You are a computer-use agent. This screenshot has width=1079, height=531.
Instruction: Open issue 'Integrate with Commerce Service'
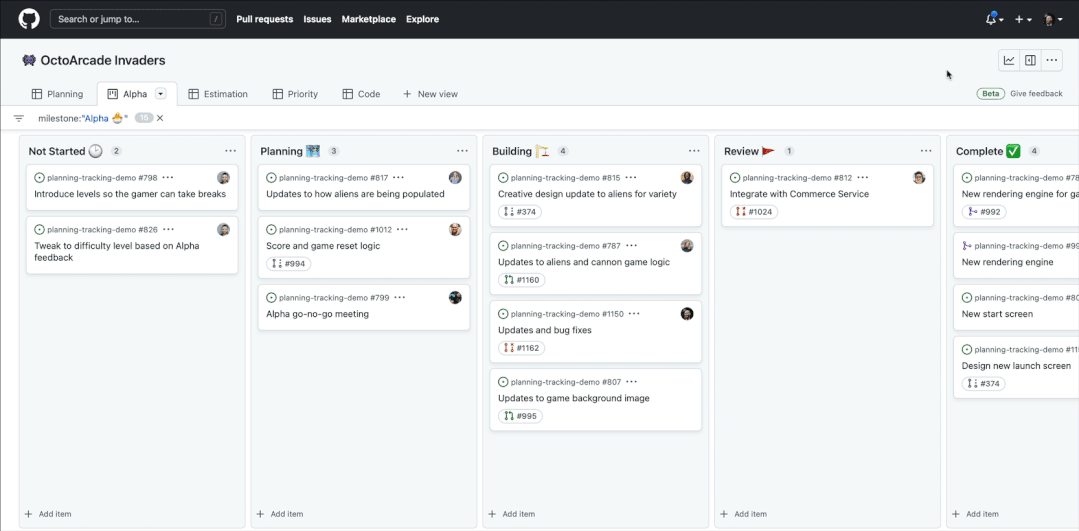800,194
